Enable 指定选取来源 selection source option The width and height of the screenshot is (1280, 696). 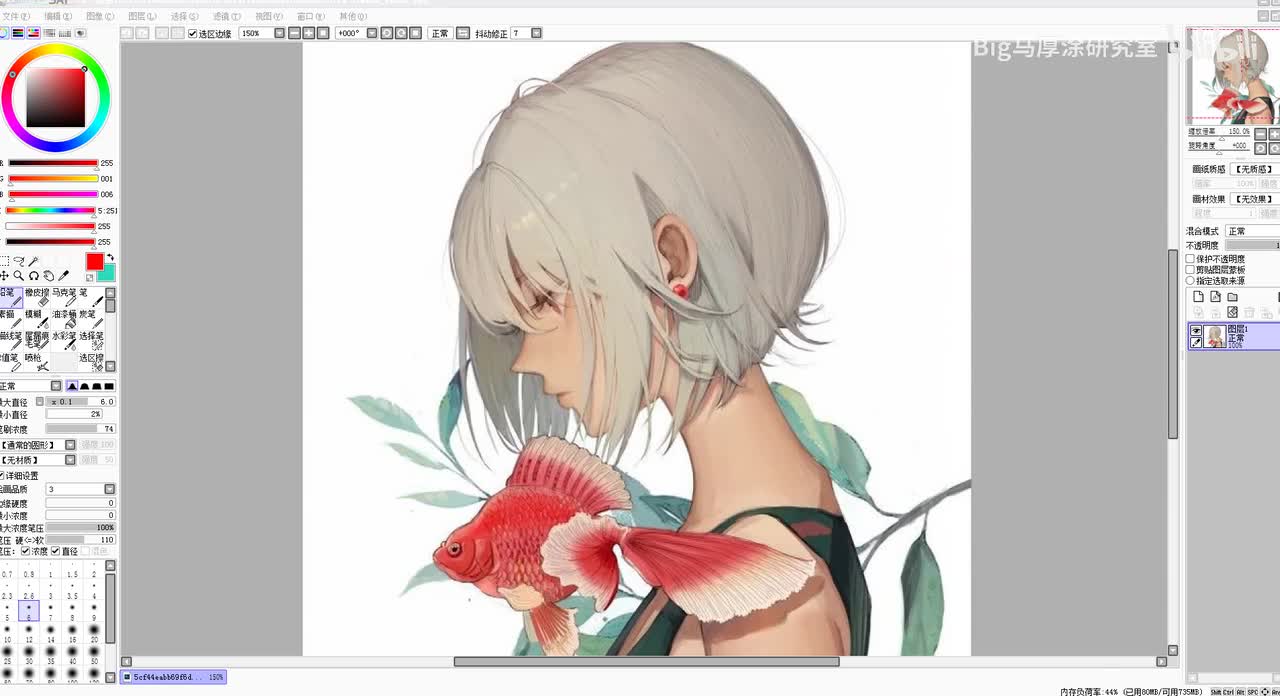tap(1190, 281)
